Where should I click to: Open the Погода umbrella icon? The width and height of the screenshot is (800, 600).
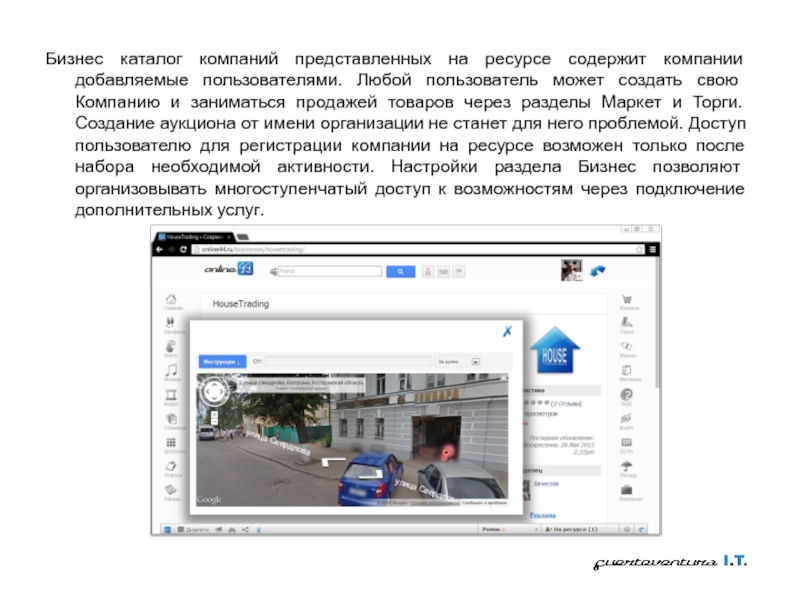coord(627,468)
